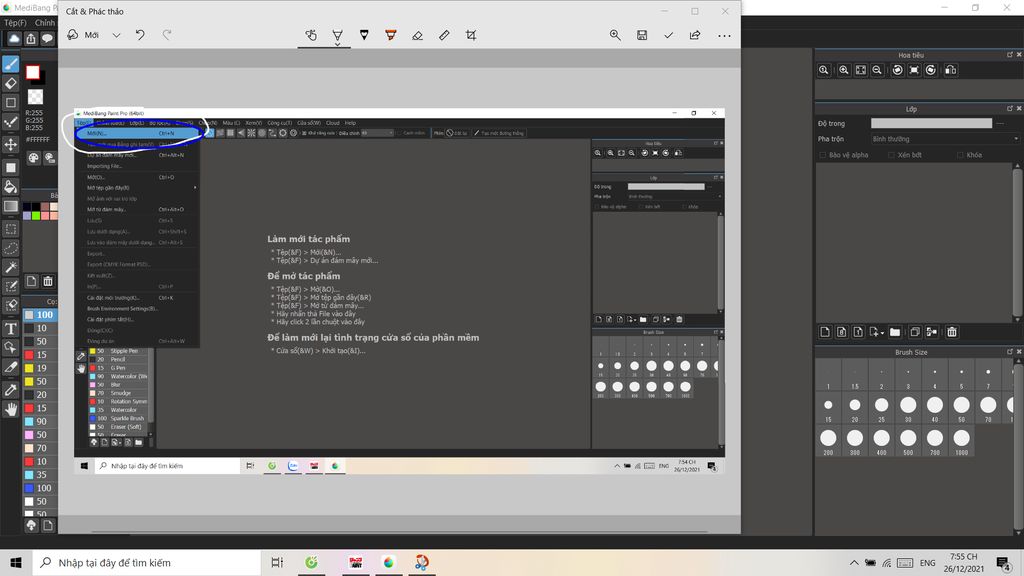This screenshot has width=1024, height=576.
Task: Select the Brush tool in MediBang toolbar
Action: tap(10, 64)
